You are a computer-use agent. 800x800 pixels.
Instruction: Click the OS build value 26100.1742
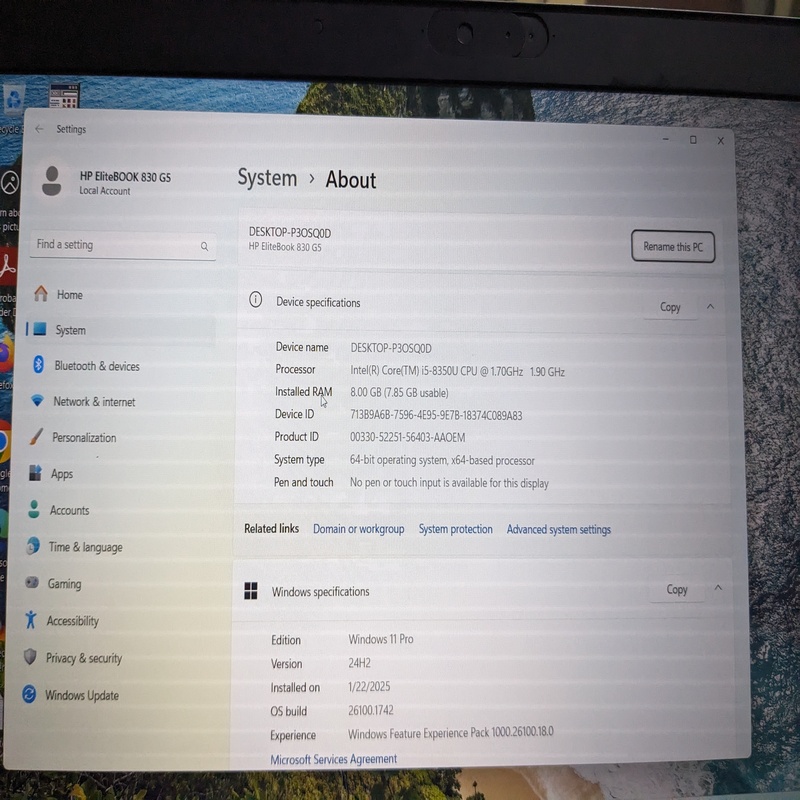371,710
